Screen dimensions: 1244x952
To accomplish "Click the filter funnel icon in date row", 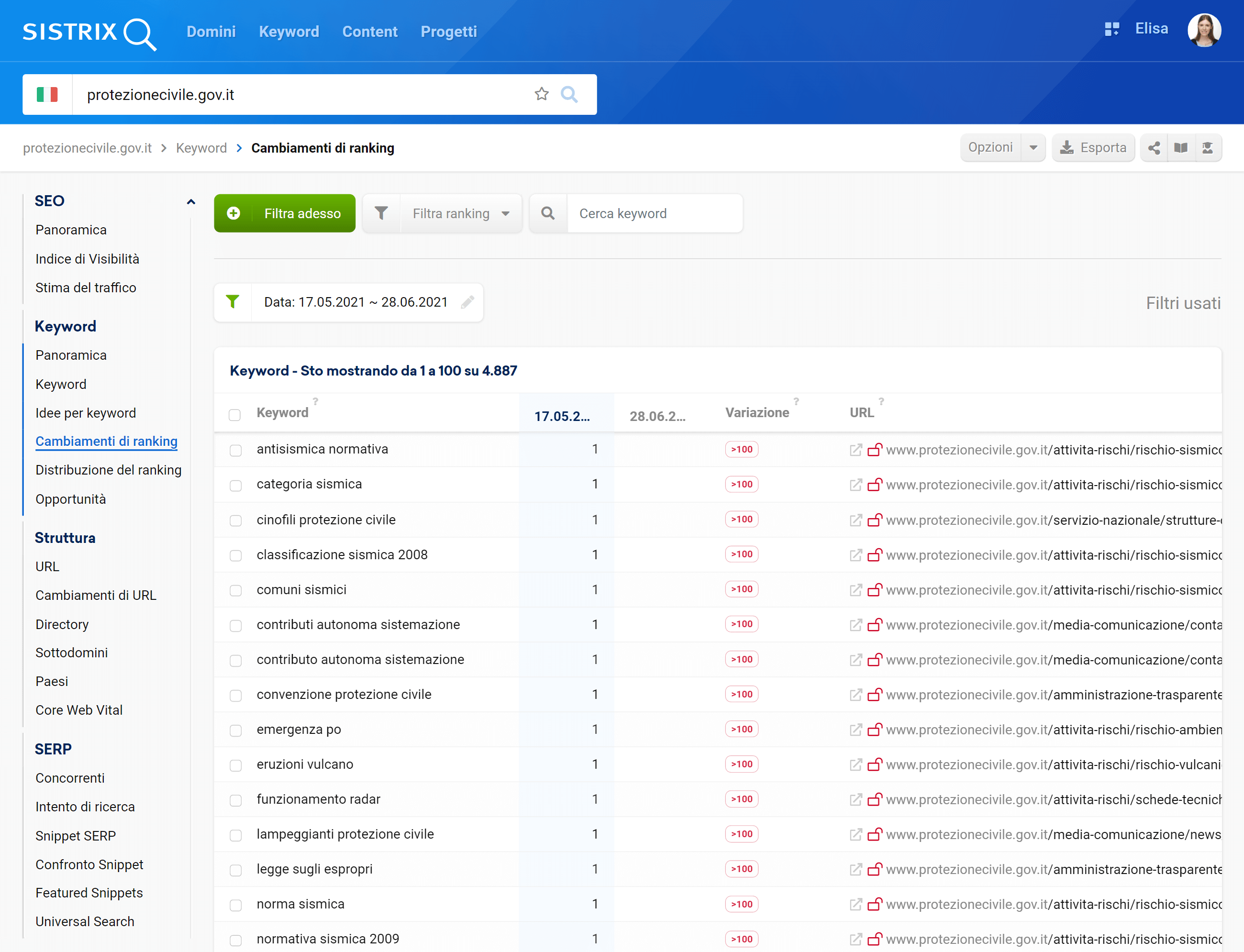I will coord(231,302).
